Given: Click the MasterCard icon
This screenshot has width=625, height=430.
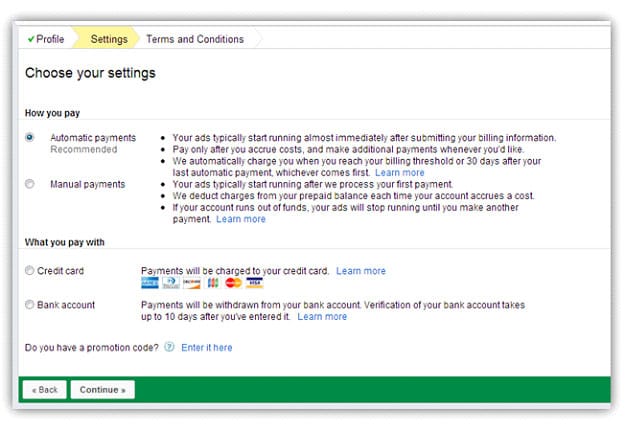Looking at the screenshot, I should coord(233,283).
